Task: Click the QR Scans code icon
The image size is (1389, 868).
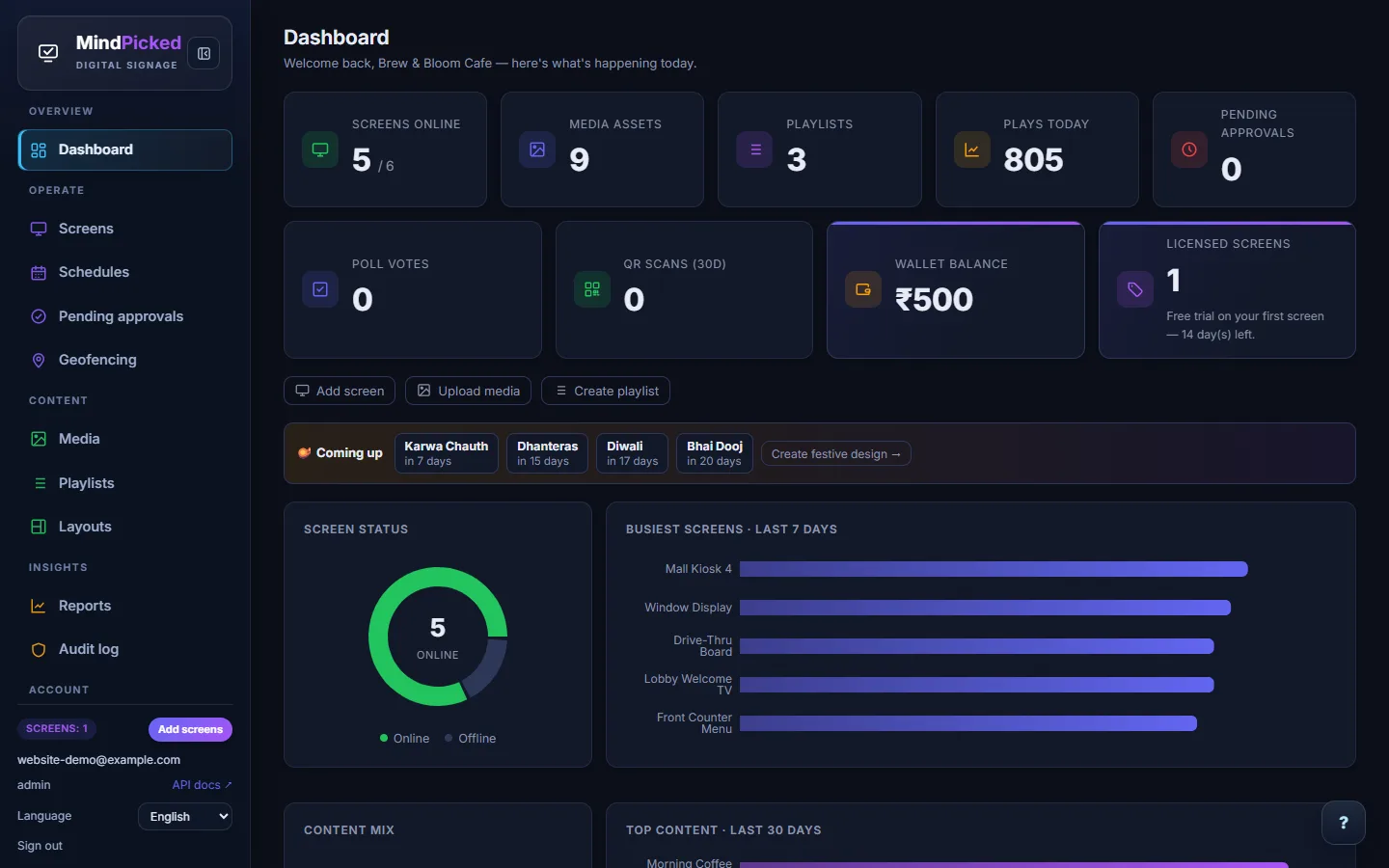Action: pos(592,289)
